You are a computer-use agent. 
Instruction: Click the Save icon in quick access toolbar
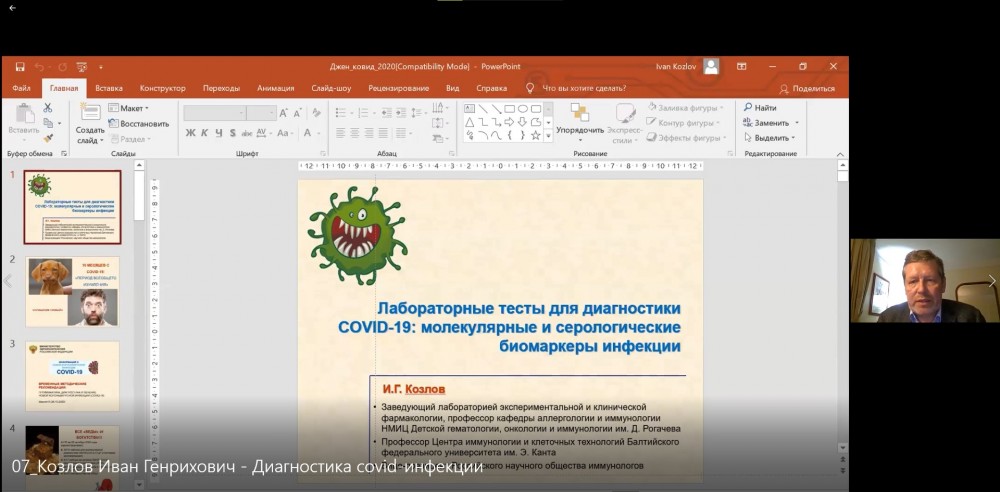pyautogui.click(x=20, y=66)
